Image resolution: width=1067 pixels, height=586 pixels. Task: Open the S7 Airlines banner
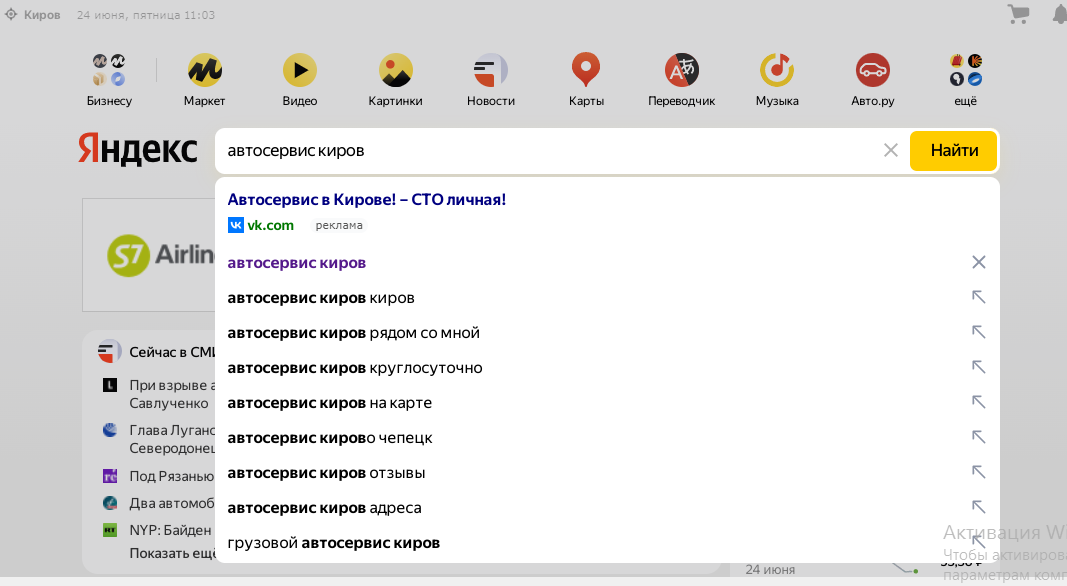[149, 255]
